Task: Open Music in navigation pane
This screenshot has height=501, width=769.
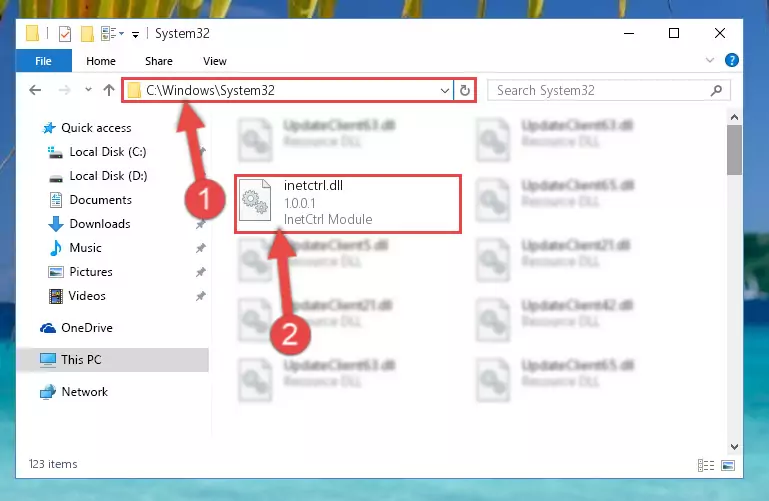Action: [85, 248]
